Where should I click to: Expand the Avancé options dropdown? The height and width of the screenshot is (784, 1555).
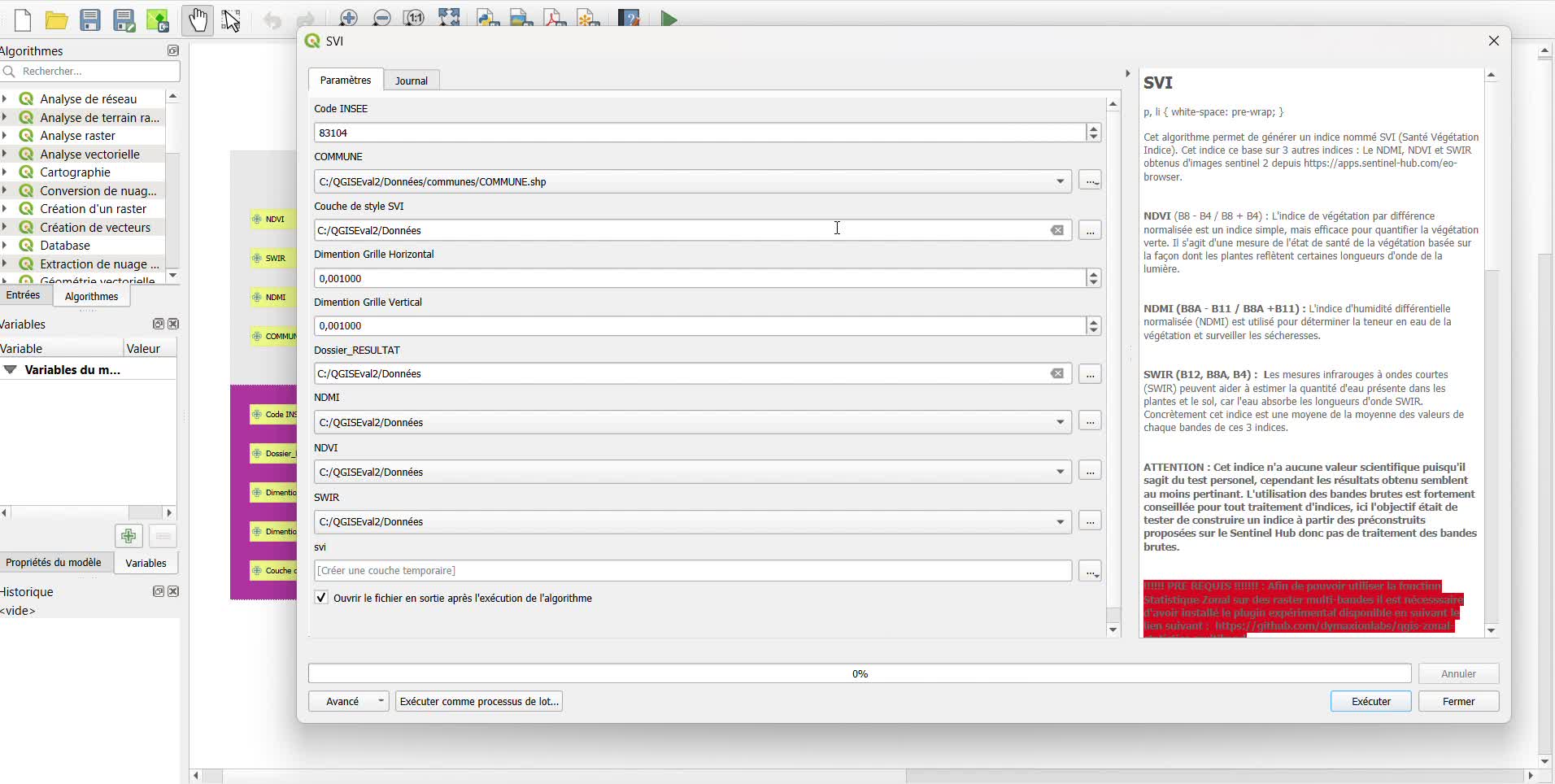(x=381, y=701)
